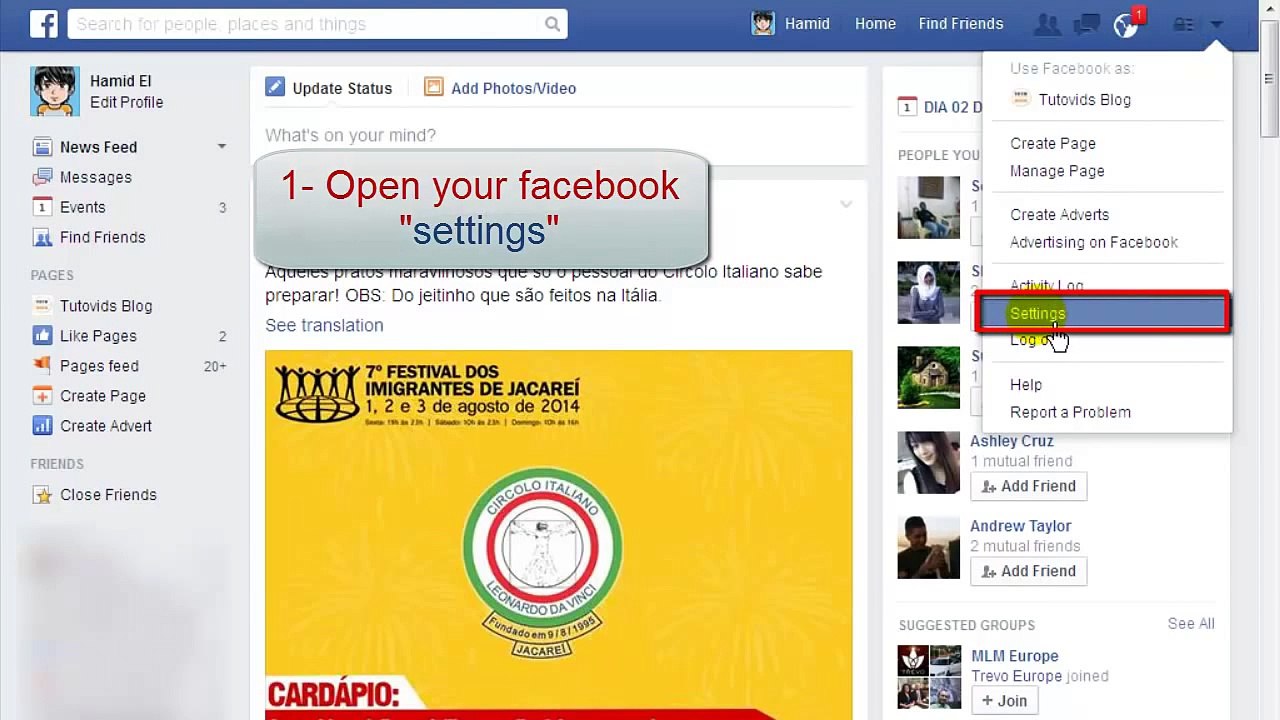Click the Hamid El name link
The height and width of the screenshot is (720, 1280).
click(x=121, y=81)
